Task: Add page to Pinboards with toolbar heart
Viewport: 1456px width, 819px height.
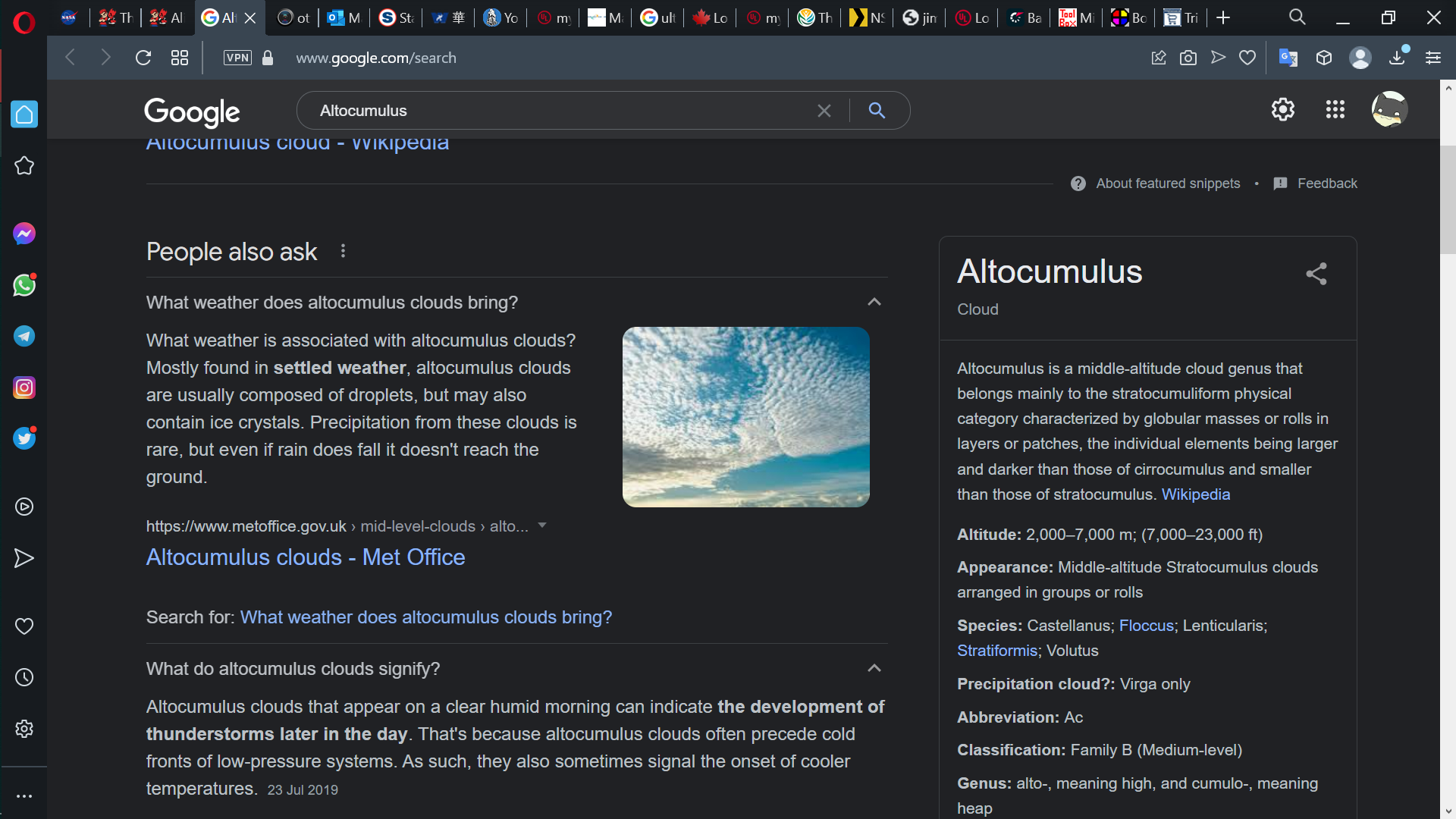Action: (1247, 58)
